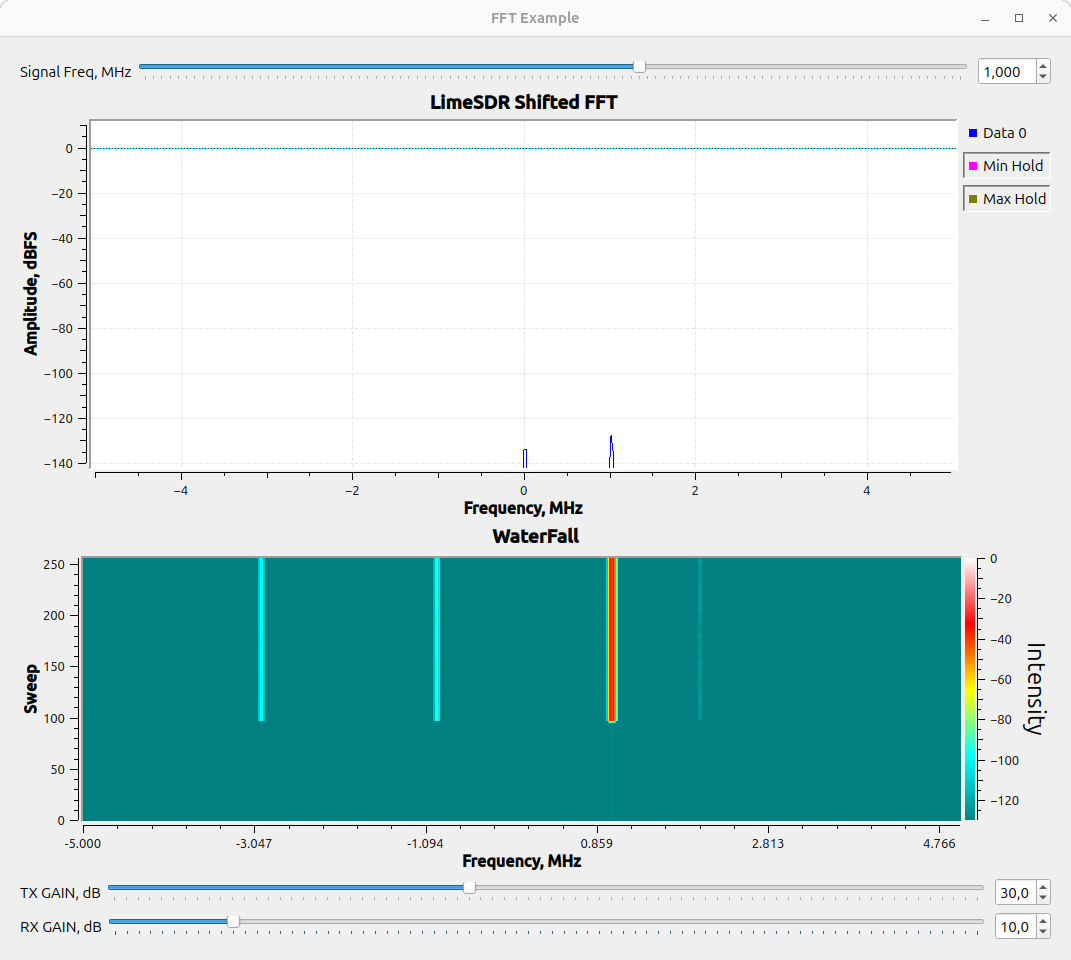Click the TX GAIN slider handle
This screenshot has width=1071, height=960.
coord(469,887)
